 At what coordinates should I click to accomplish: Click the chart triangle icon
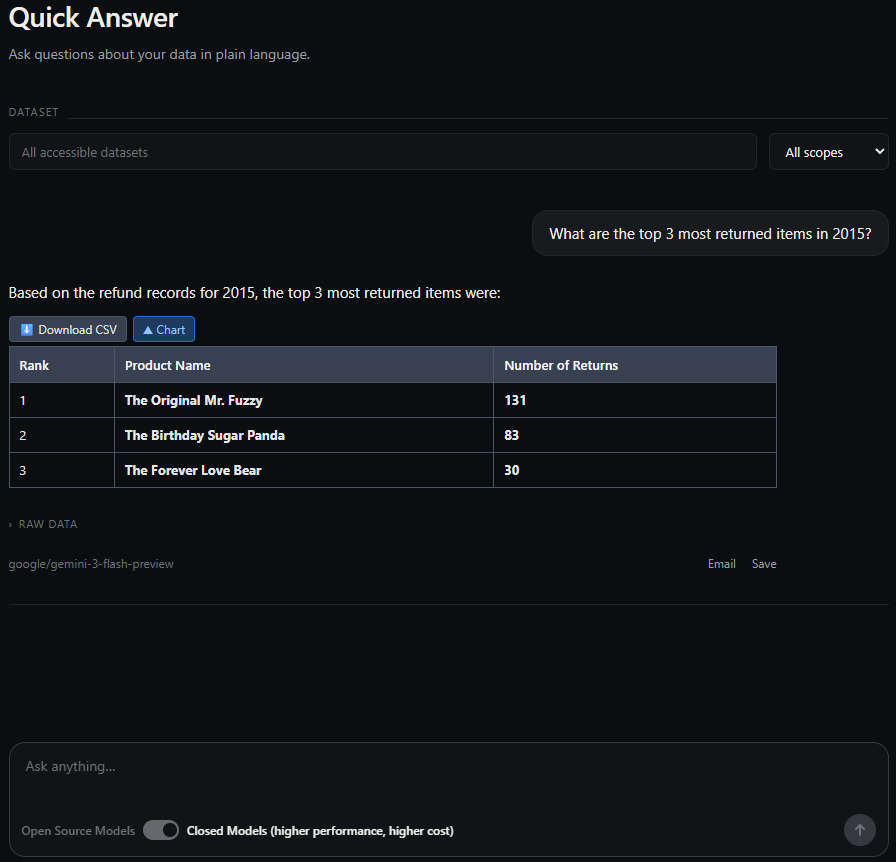[x=148, y=330]
